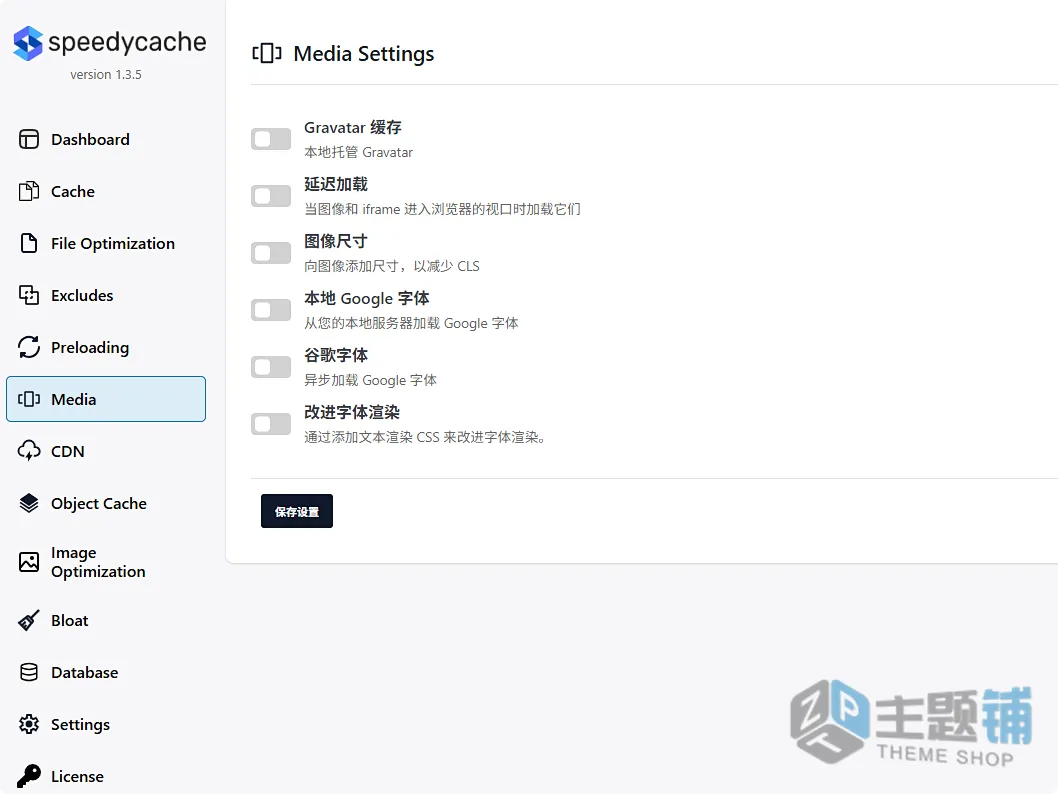Click the Image Optimization picture icon
The image size is (1058, 794).
pos(29,561)
